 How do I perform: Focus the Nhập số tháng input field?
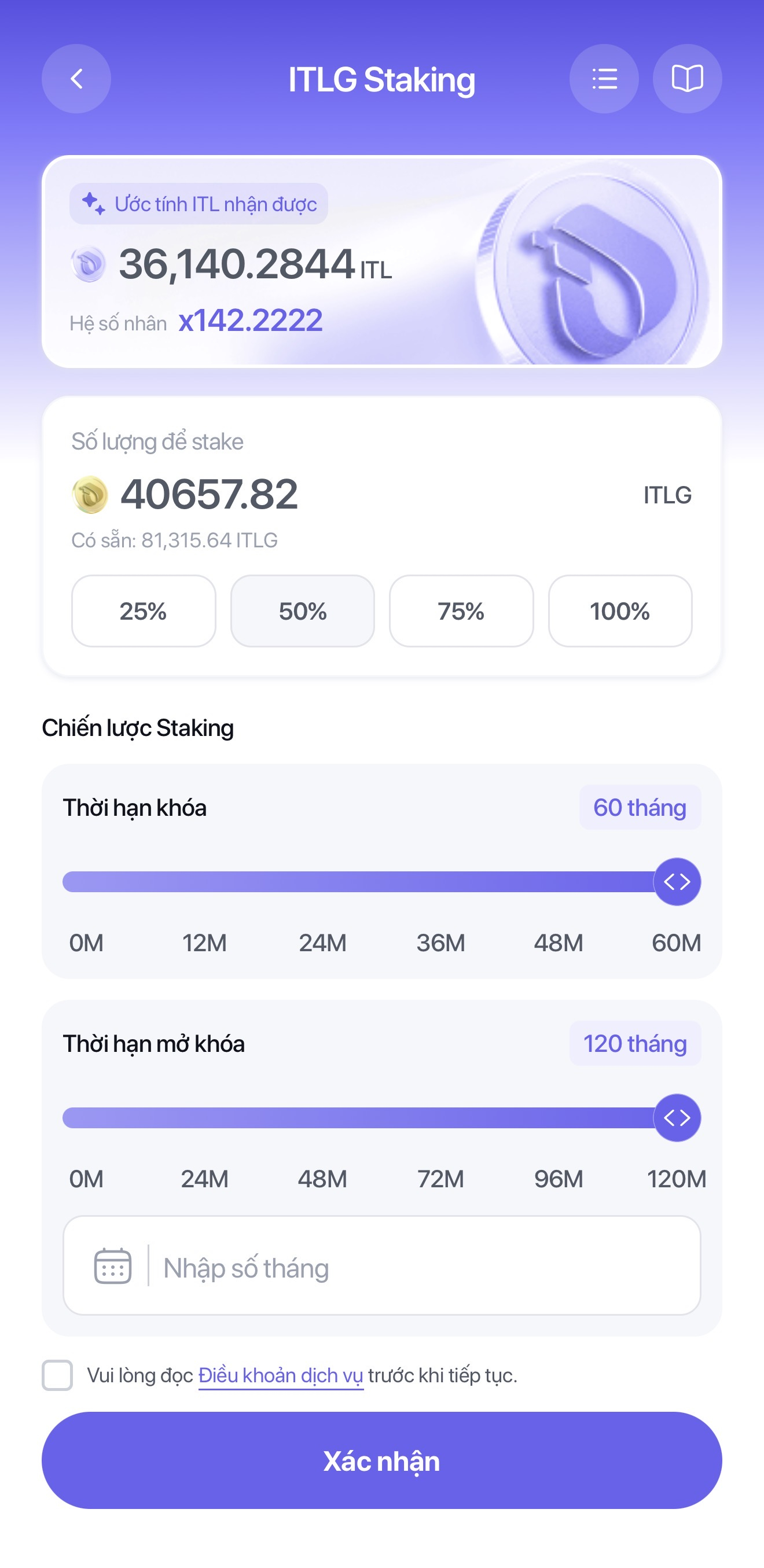pos(381,1265)
